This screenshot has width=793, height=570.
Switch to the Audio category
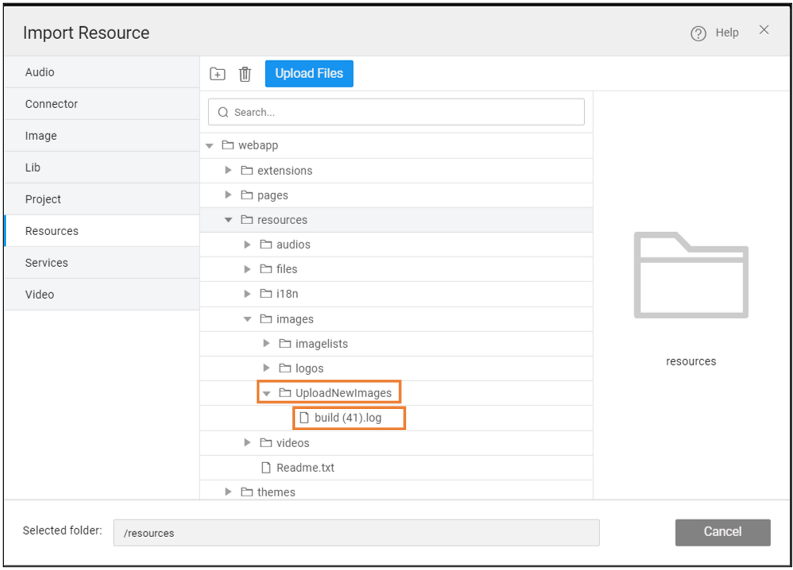coord(40,72)
